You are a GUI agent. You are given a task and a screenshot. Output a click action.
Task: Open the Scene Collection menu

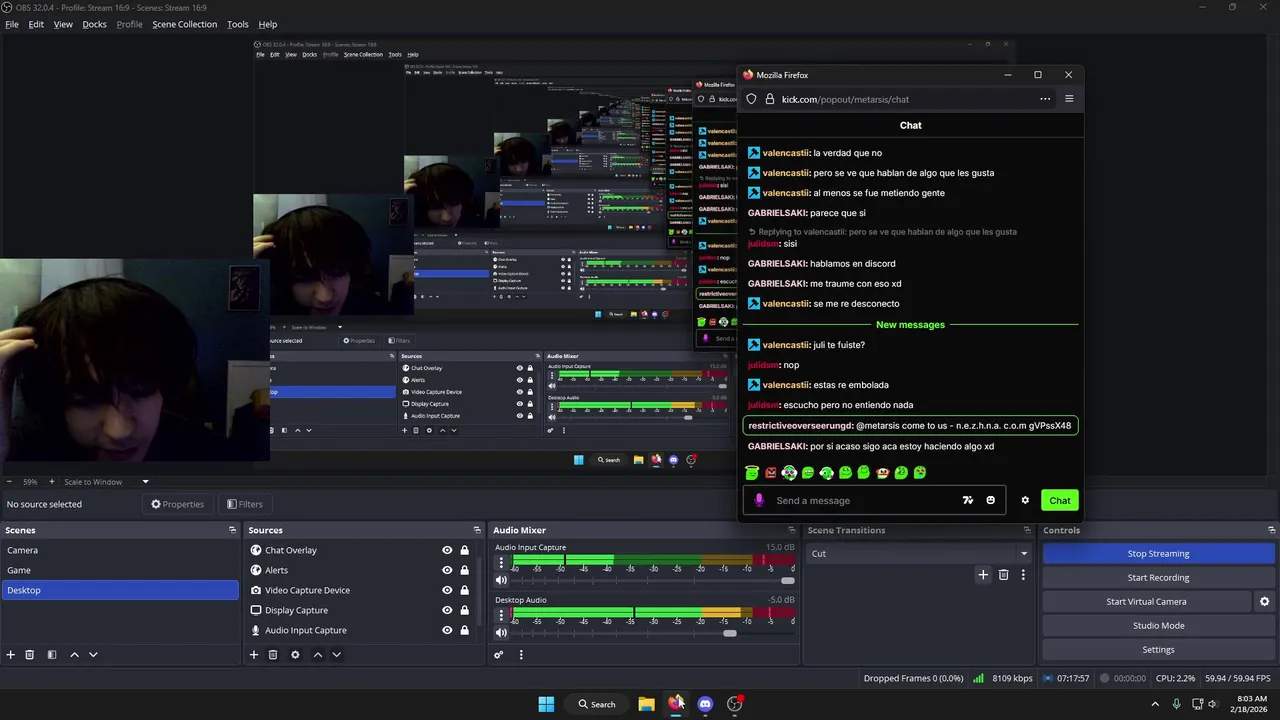click(184, 24)
